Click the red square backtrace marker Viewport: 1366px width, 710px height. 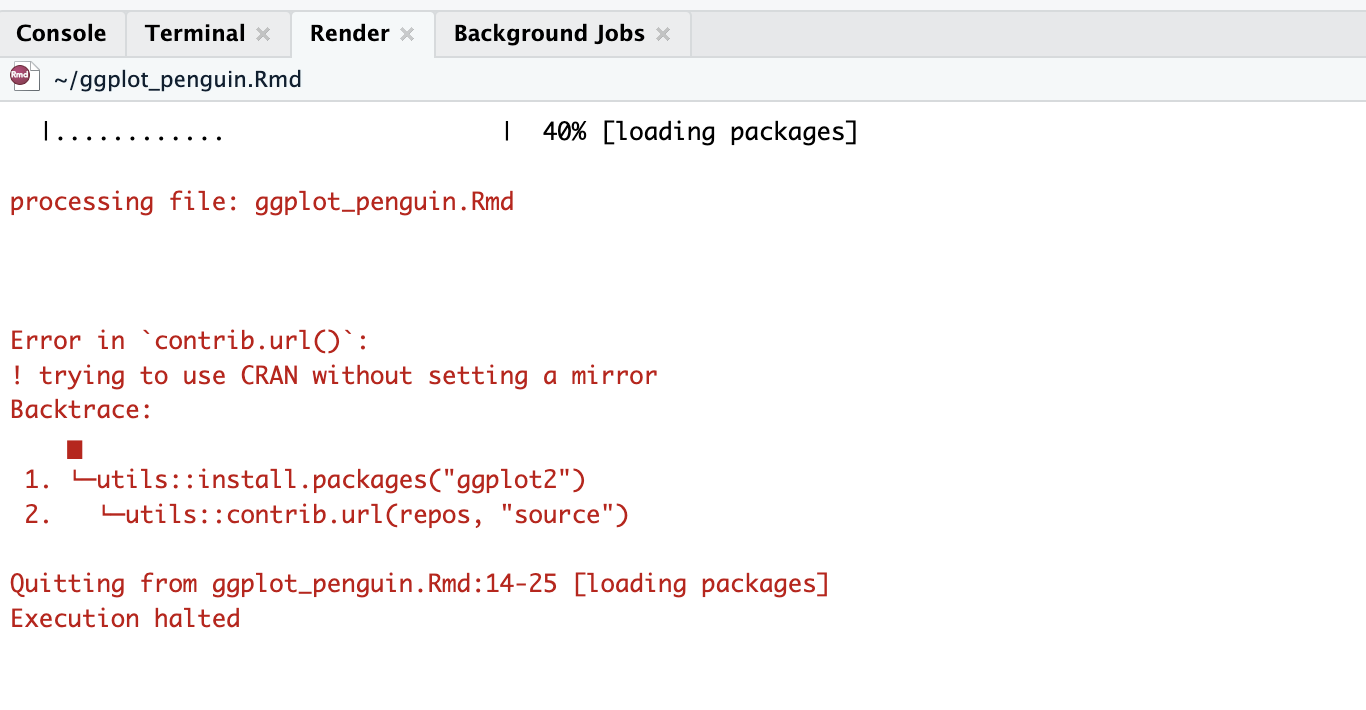click(x=75, y=449)
